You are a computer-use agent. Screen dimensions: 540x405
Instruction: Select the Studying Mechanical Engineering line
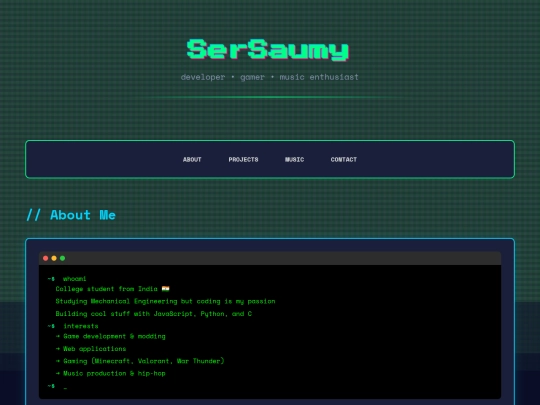(x=165, y=301)
